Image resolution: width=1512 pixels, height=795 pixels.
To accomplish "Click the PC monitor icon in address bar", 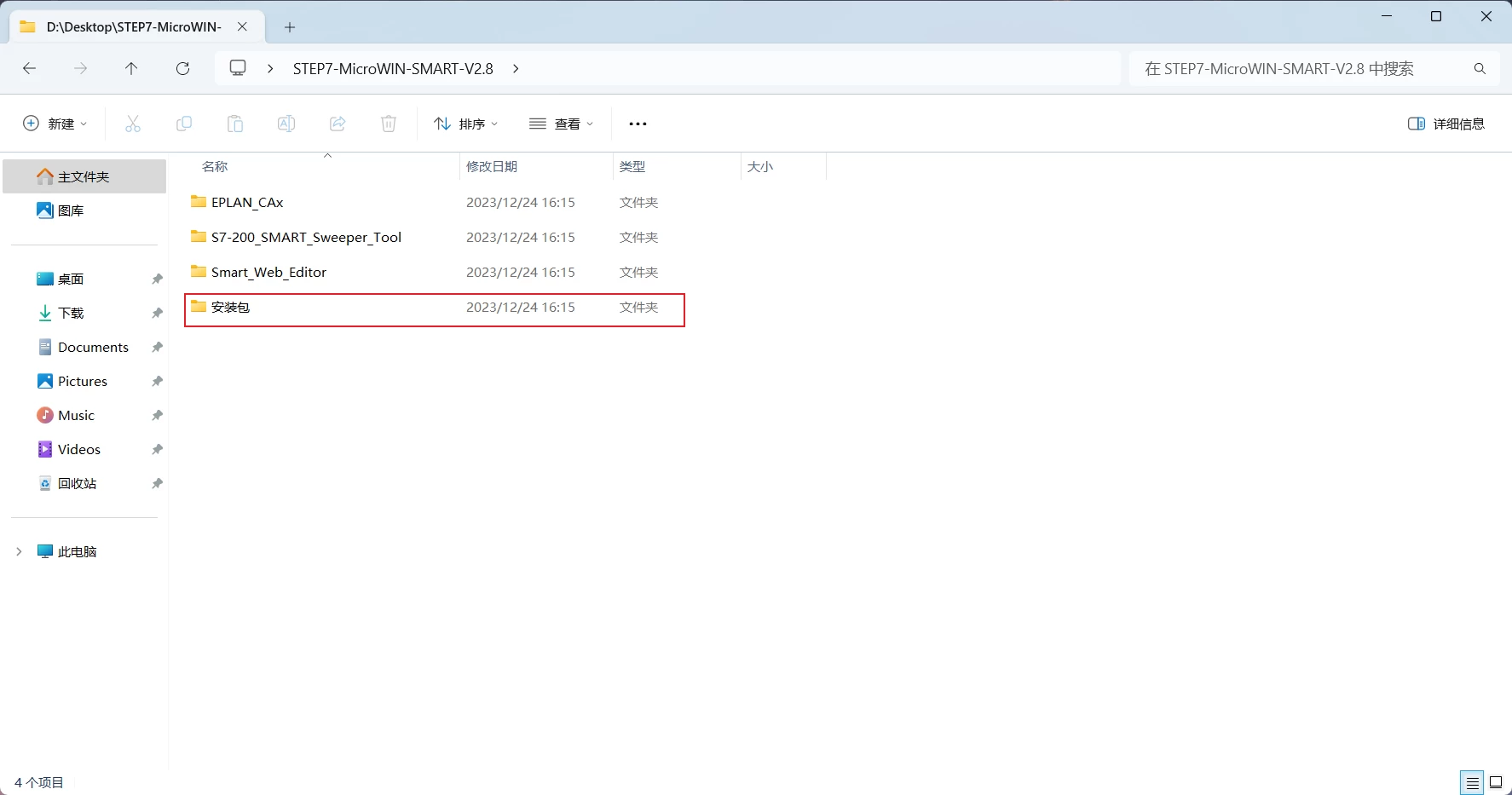I will click(x=238, y=68).
